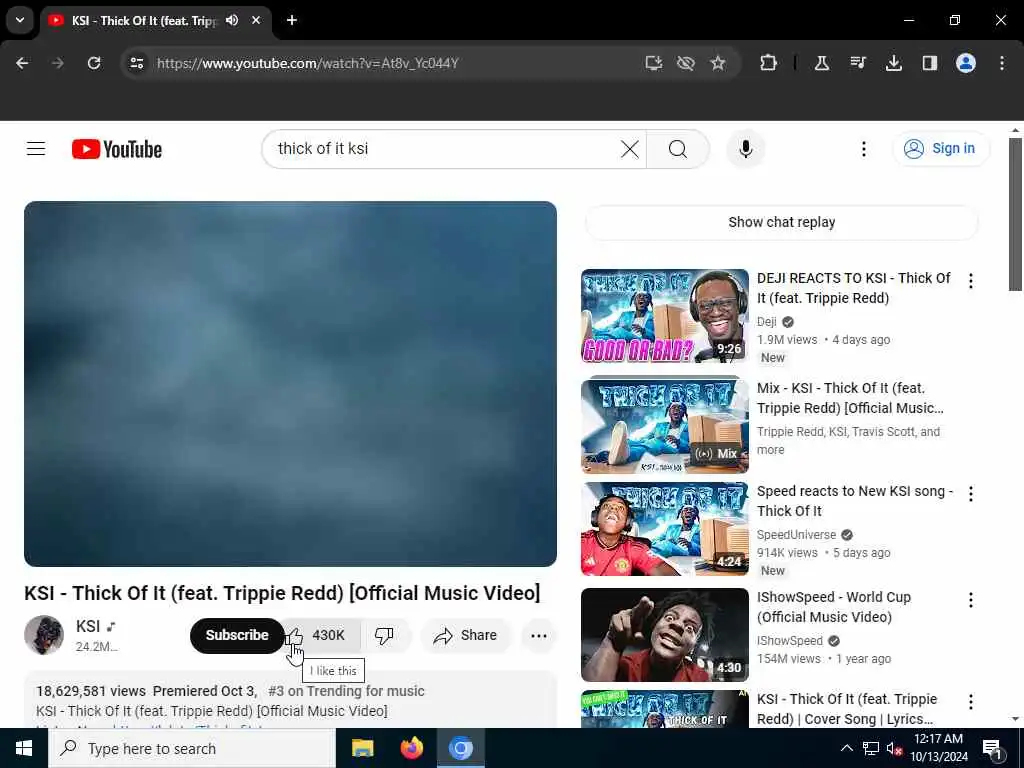Screen dimensions: 1024x768
Task: Open 'Mix - KSI - Thick Of It' title
Action: coord(850,398)
